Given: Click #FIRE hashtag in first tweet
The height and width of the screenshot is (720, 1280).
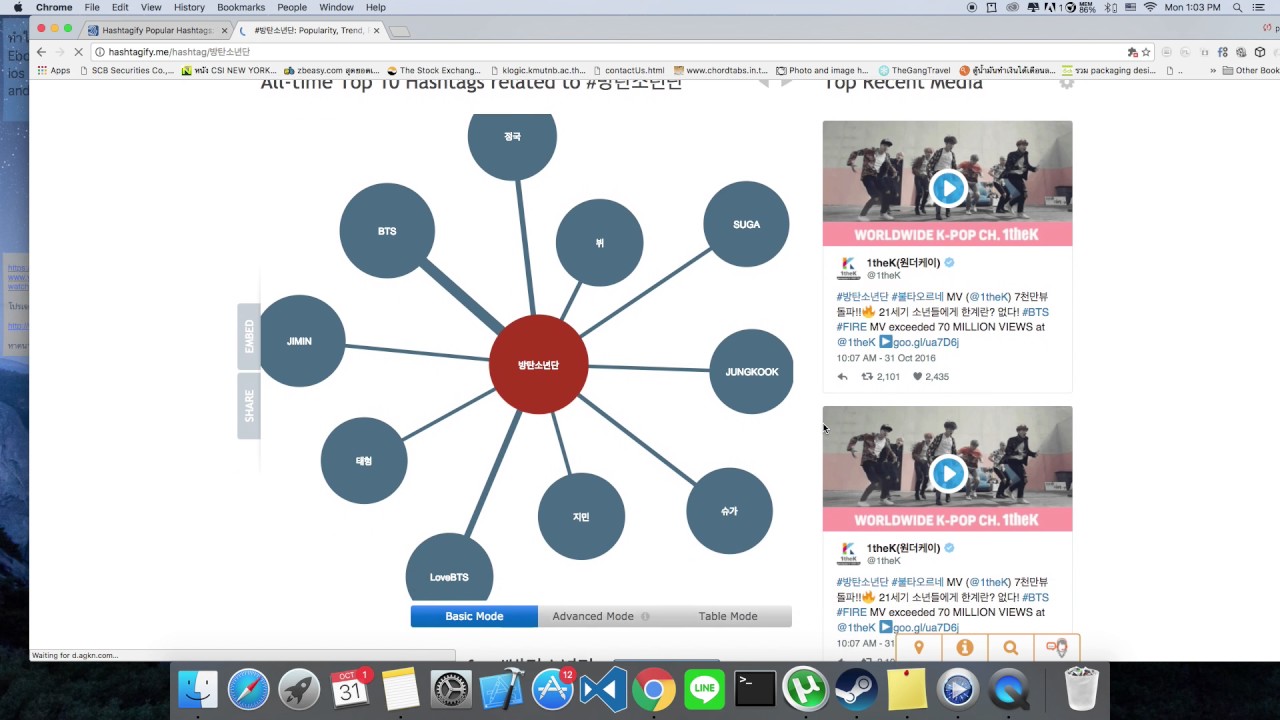Looking at the screenshot, I should 852,327.
